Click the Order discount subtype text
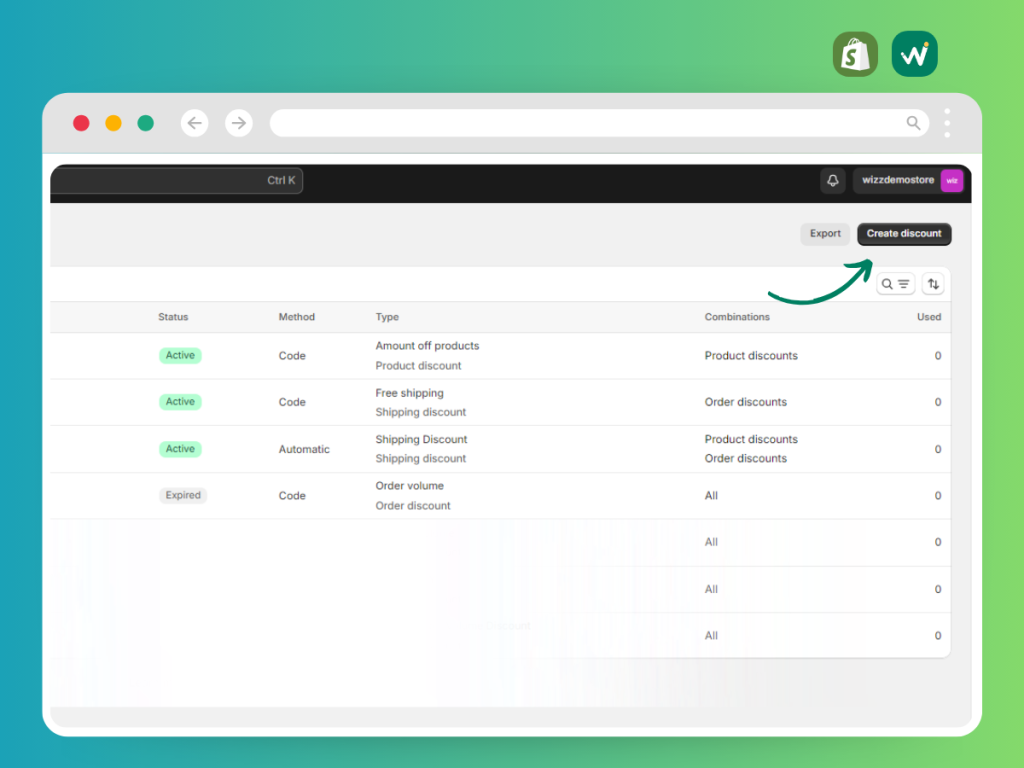 pos(413,505)
